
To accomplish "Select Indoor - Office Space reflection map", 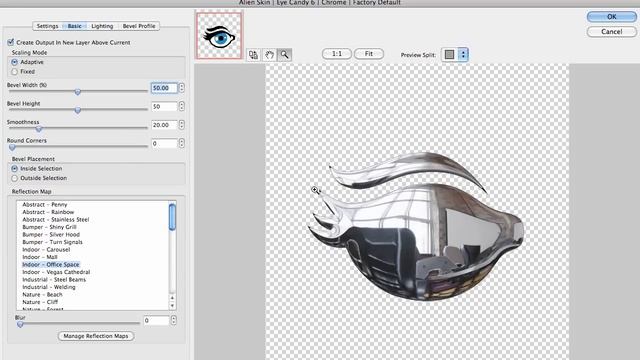I will click(x=51, y=264).
